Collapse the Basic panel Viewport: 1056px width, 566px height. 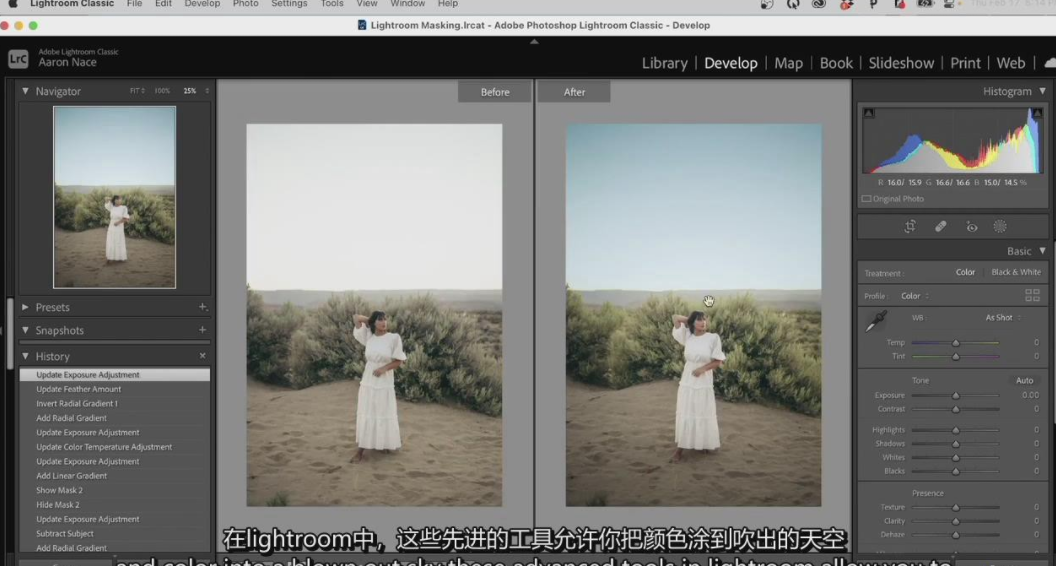pyautogui.click(x=1043, y=251)
